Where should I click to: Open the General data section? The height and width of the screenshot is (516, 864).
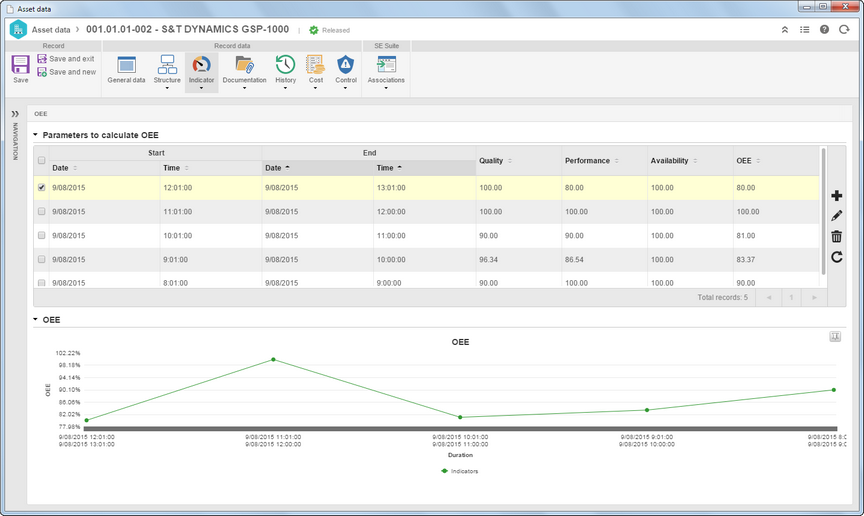pos(126,69)
